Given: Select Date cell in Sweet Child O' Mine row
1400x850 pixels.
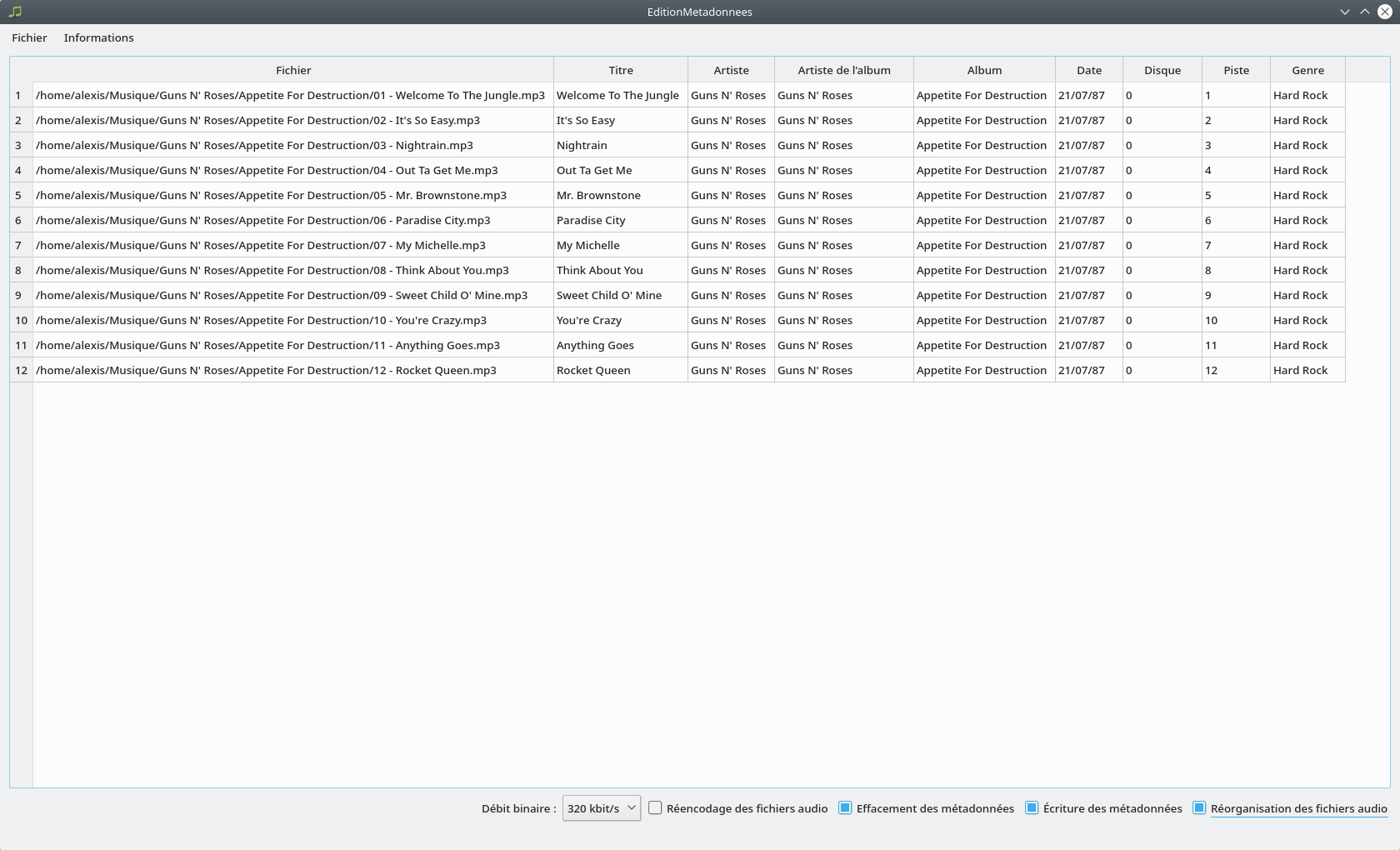Looking at the screenshot, I should (x=1089, y=295).
